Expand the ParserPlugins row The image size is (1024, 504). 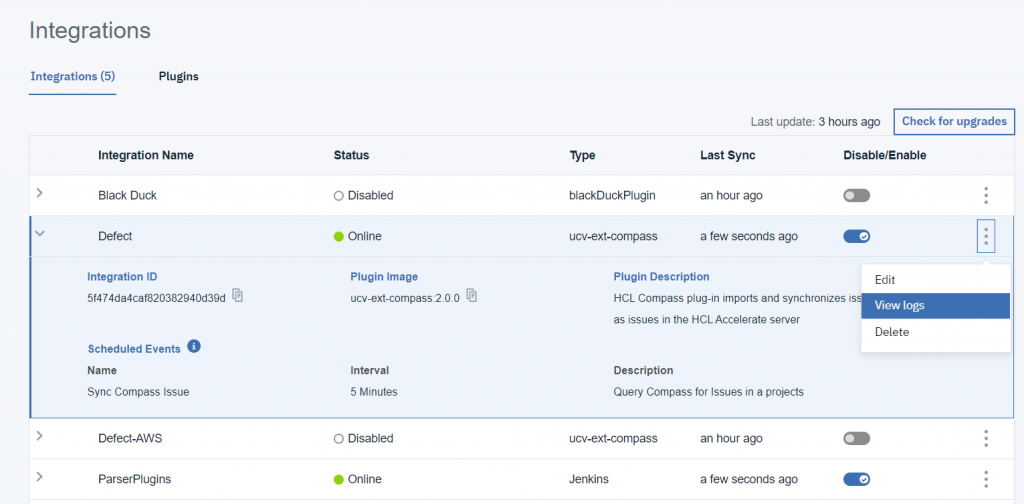pyautogui.click(x=40, y=477)
